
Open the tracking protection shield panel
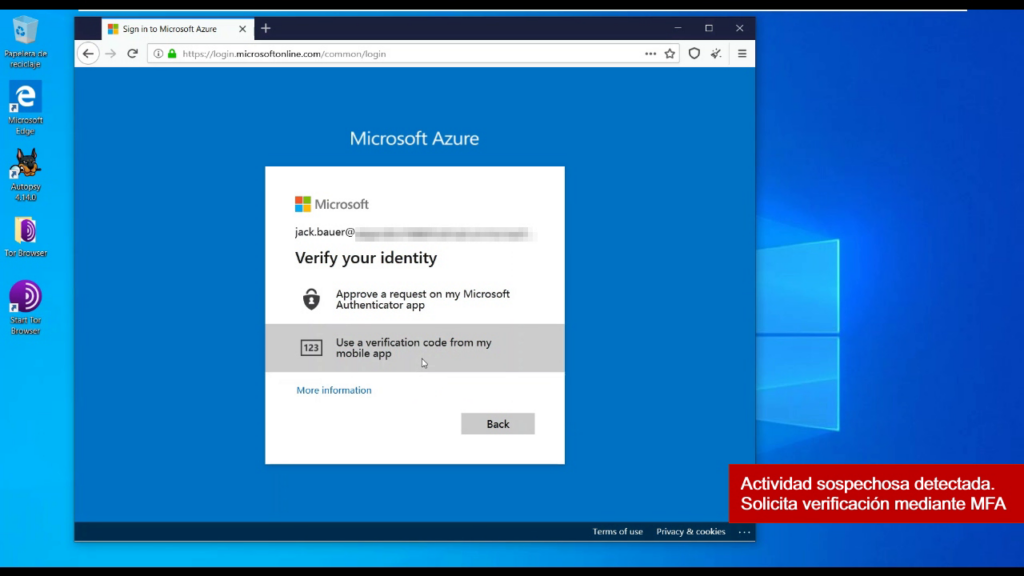click(694, 54)
